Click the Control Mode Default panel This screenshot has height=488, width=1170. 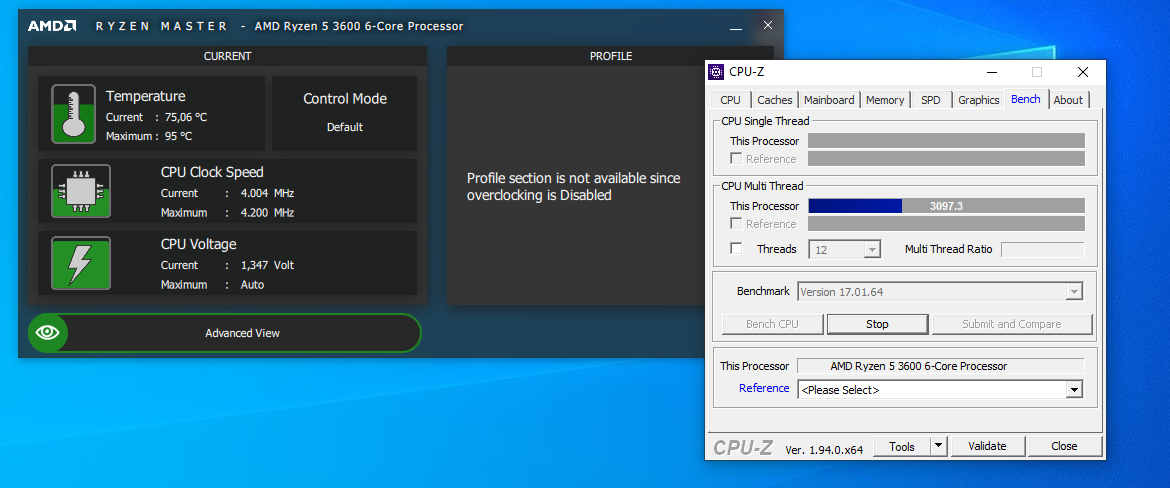[345, 113]
